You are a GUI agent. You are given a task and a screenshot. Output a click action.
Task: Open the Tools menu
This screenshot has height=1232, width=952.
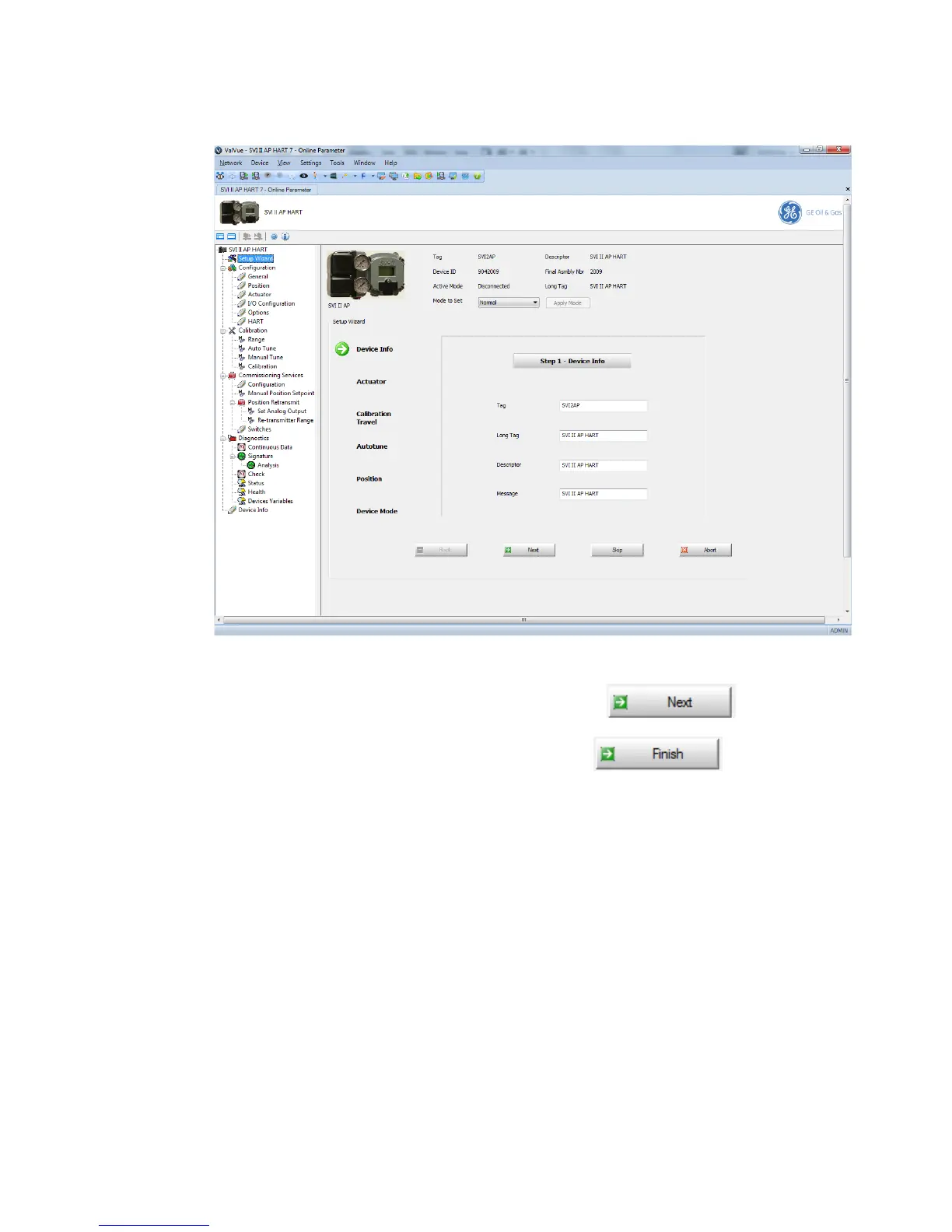coord(337,163)
